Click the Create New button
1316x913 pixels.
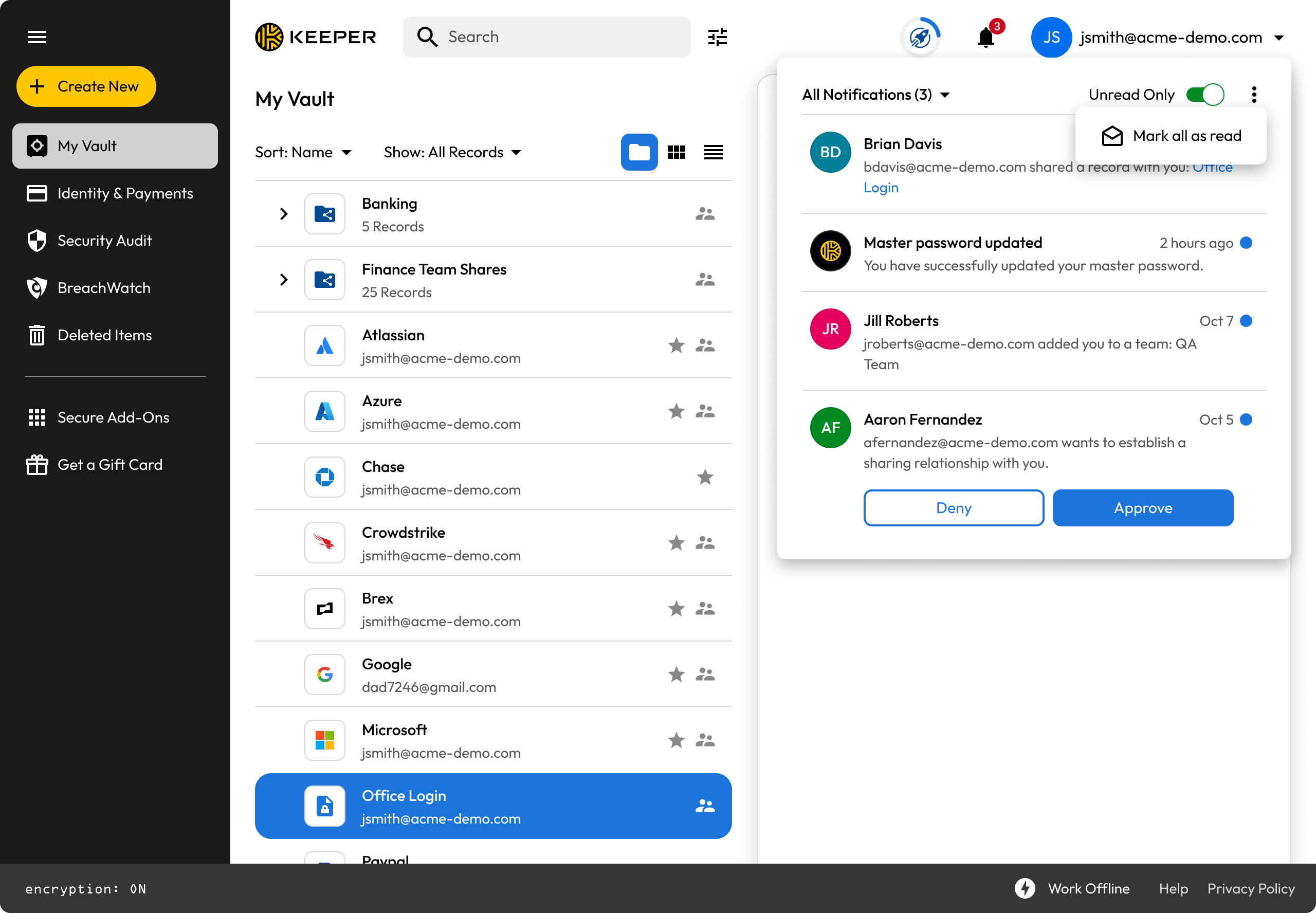[86, 86]
